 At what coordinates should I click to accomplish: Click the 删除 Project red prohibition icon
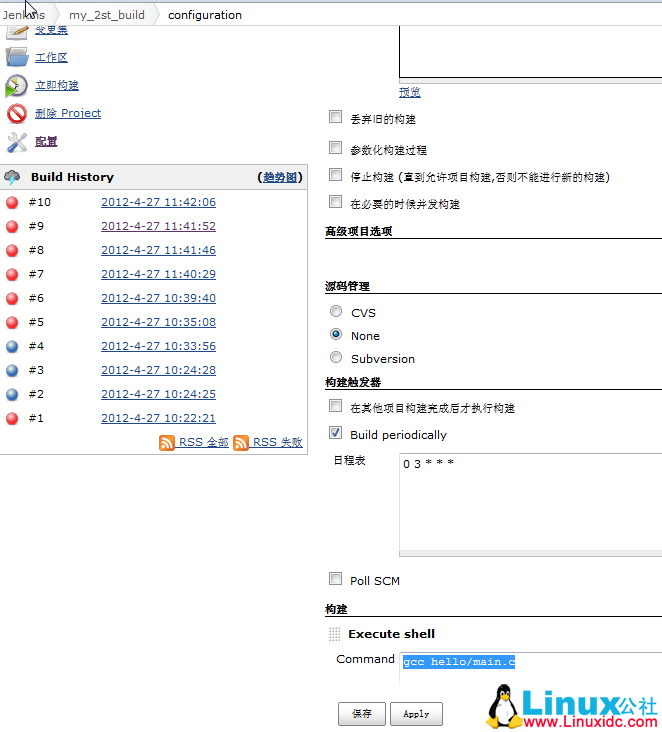[x=17, y=113]
